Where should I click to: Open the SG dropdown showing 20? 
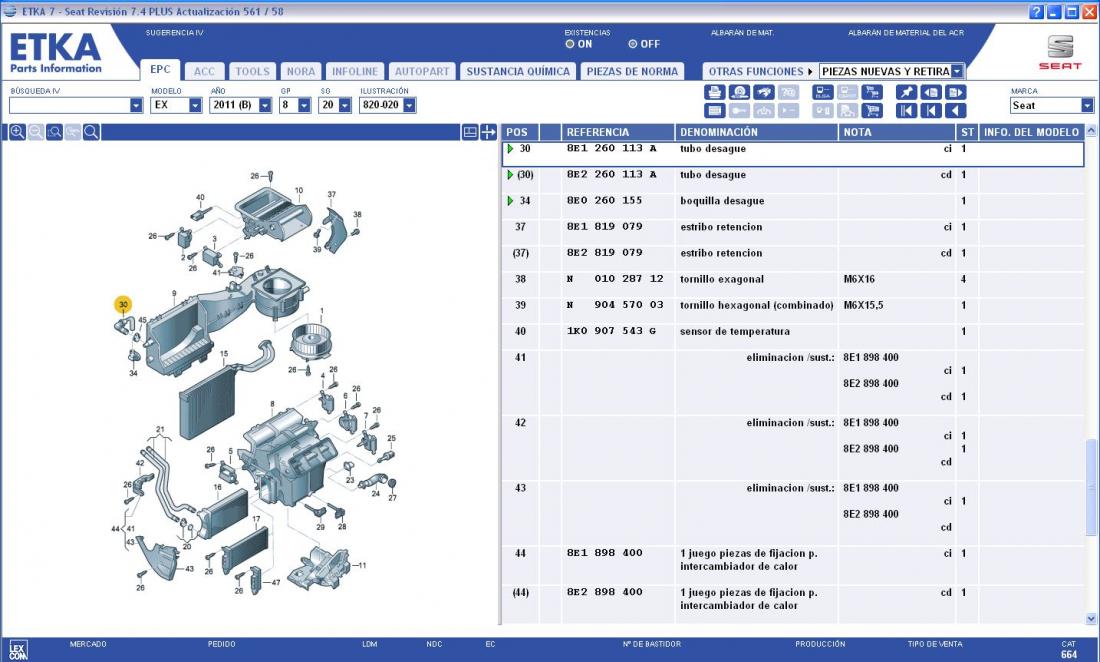pos(344,105)
